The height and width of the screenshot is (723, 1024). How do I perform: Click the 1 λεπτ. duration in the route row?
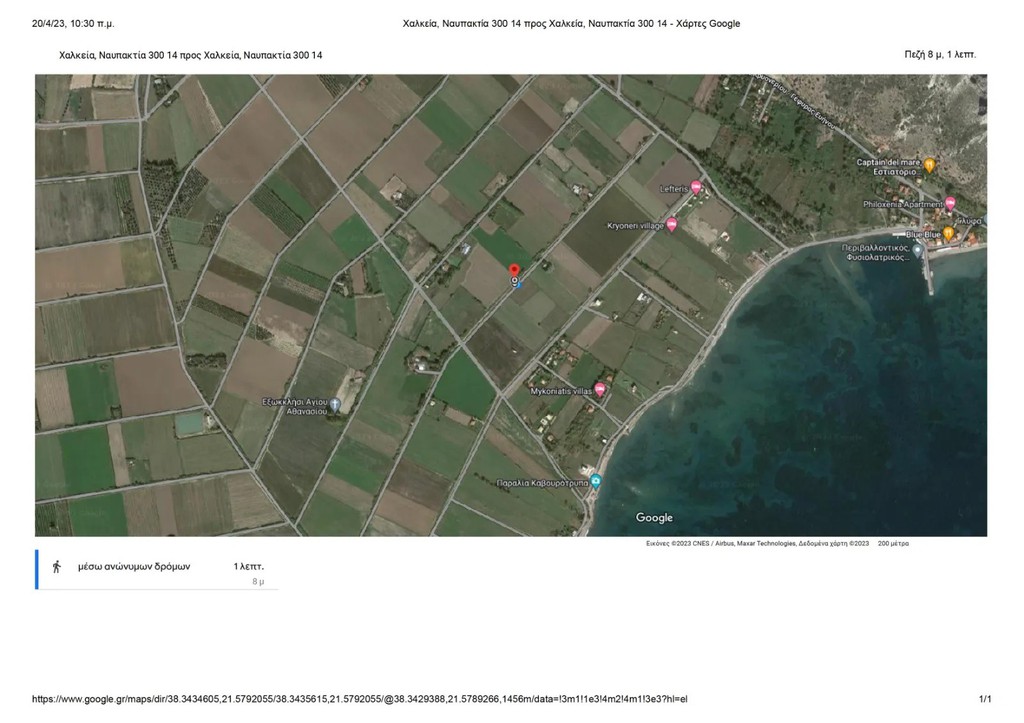pyautogui.click(x=249, y=566)
